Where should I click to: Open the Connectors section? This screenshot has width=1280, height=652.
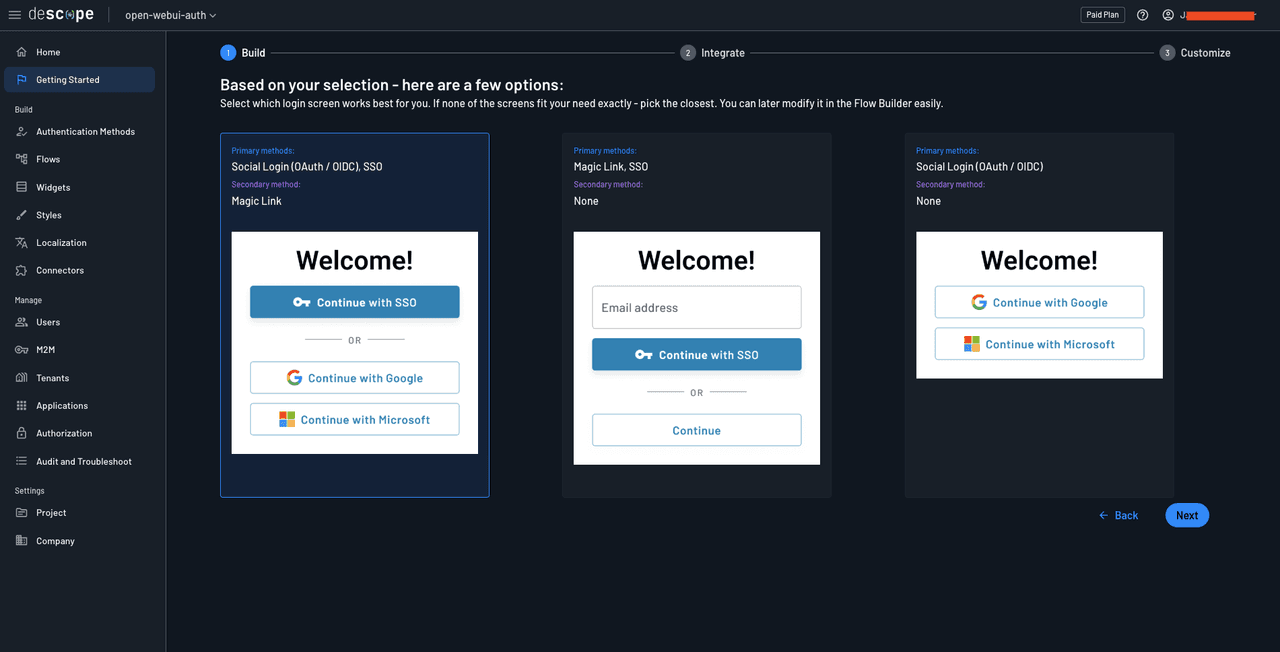coord(57,270)
